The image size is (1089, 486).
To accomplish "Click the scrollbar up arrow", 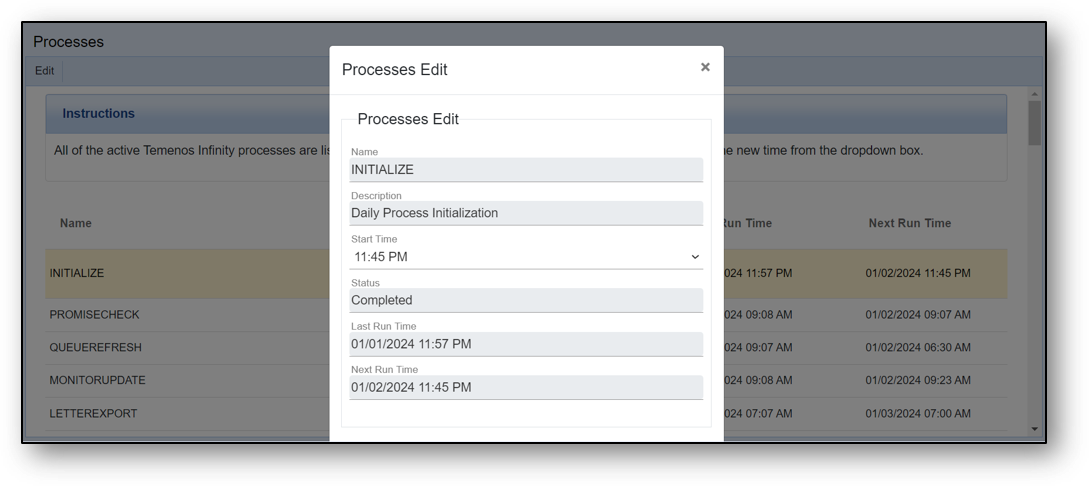I will [1035, 94].
